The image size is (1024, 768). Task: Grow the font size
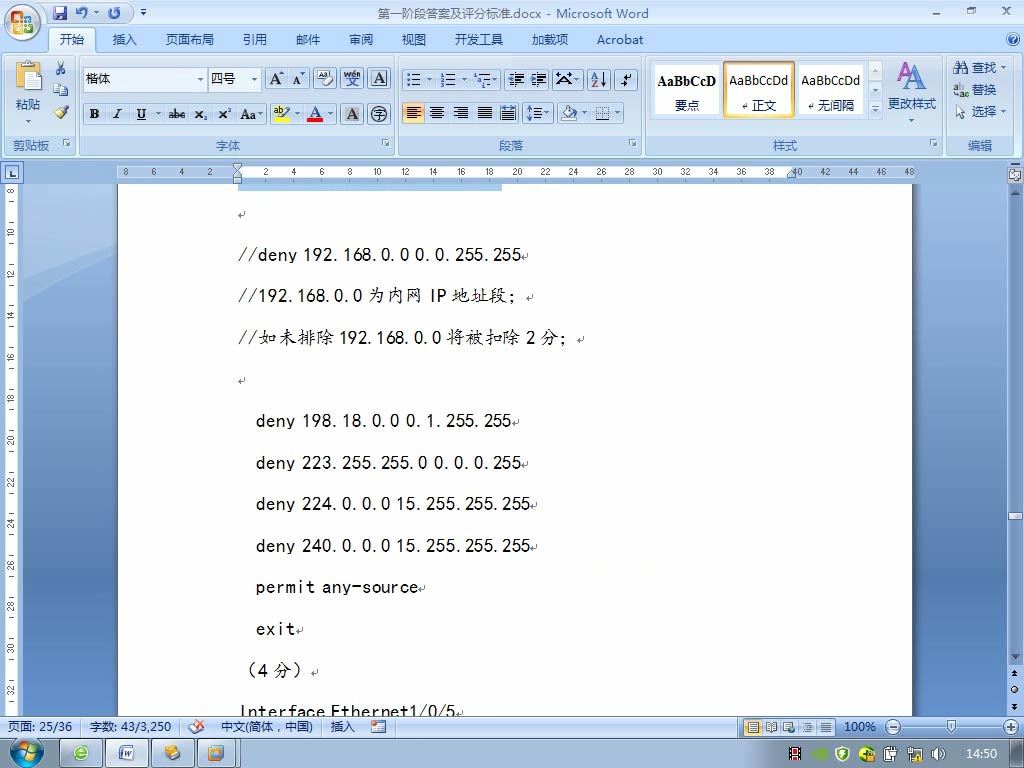point(276,79)
